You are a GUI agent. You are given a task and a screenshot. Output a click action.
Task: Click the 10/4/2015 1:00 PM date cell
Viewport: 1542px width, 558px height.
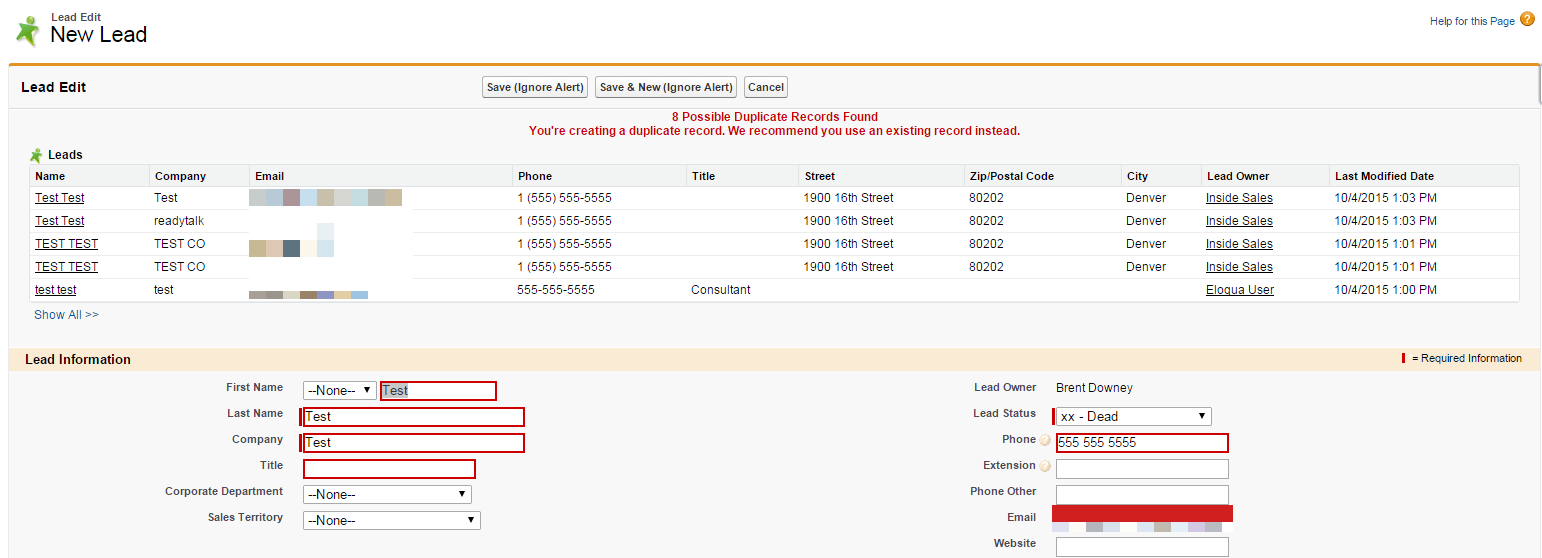tap(1386, 290)
